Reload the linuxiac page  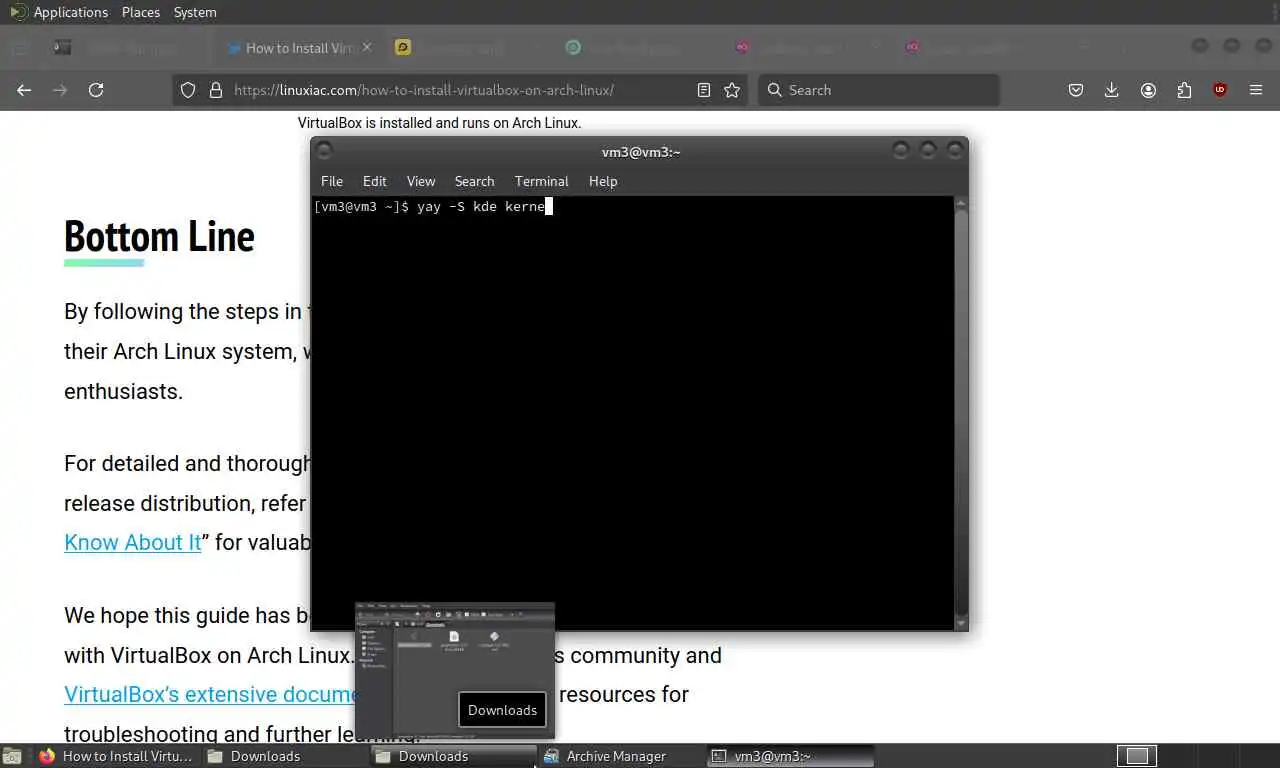[96, 90]
